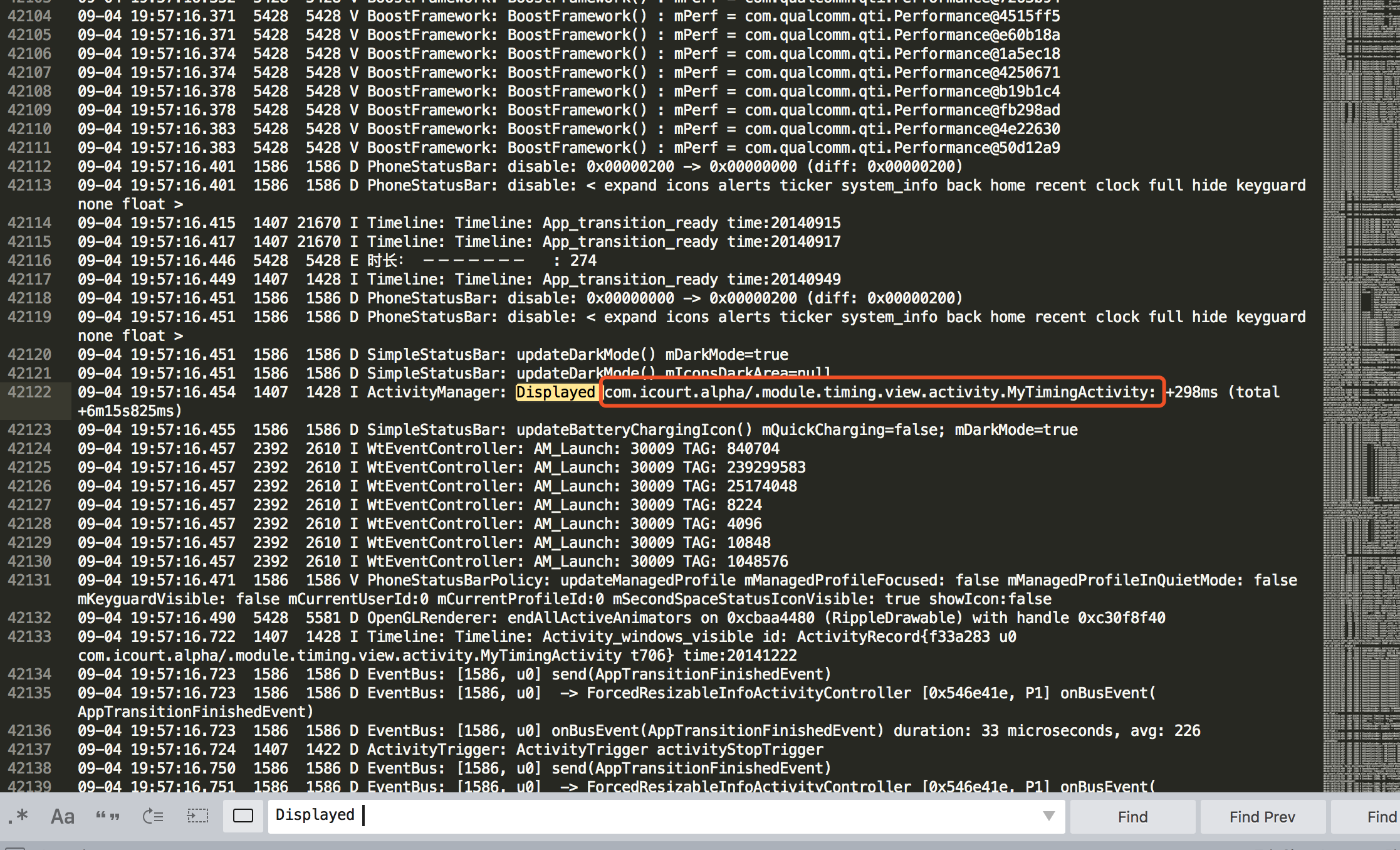This screenshot has height=850, width=1400.
Task: Toggle highlight matches rectangle icon
Action: pos(243,816)
